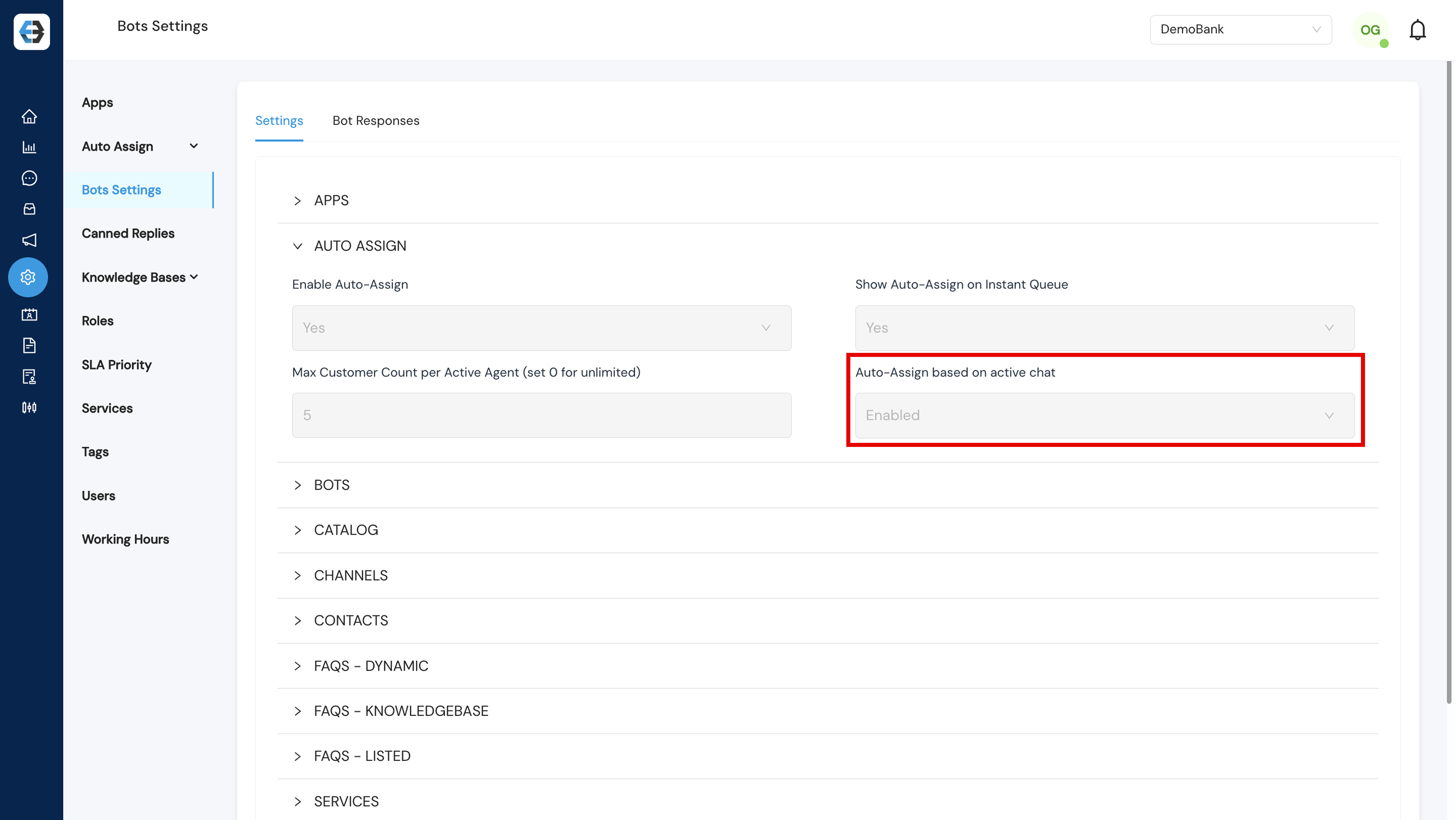Expand the CATALOG section

pyautogui.click(x=828, y=530)
